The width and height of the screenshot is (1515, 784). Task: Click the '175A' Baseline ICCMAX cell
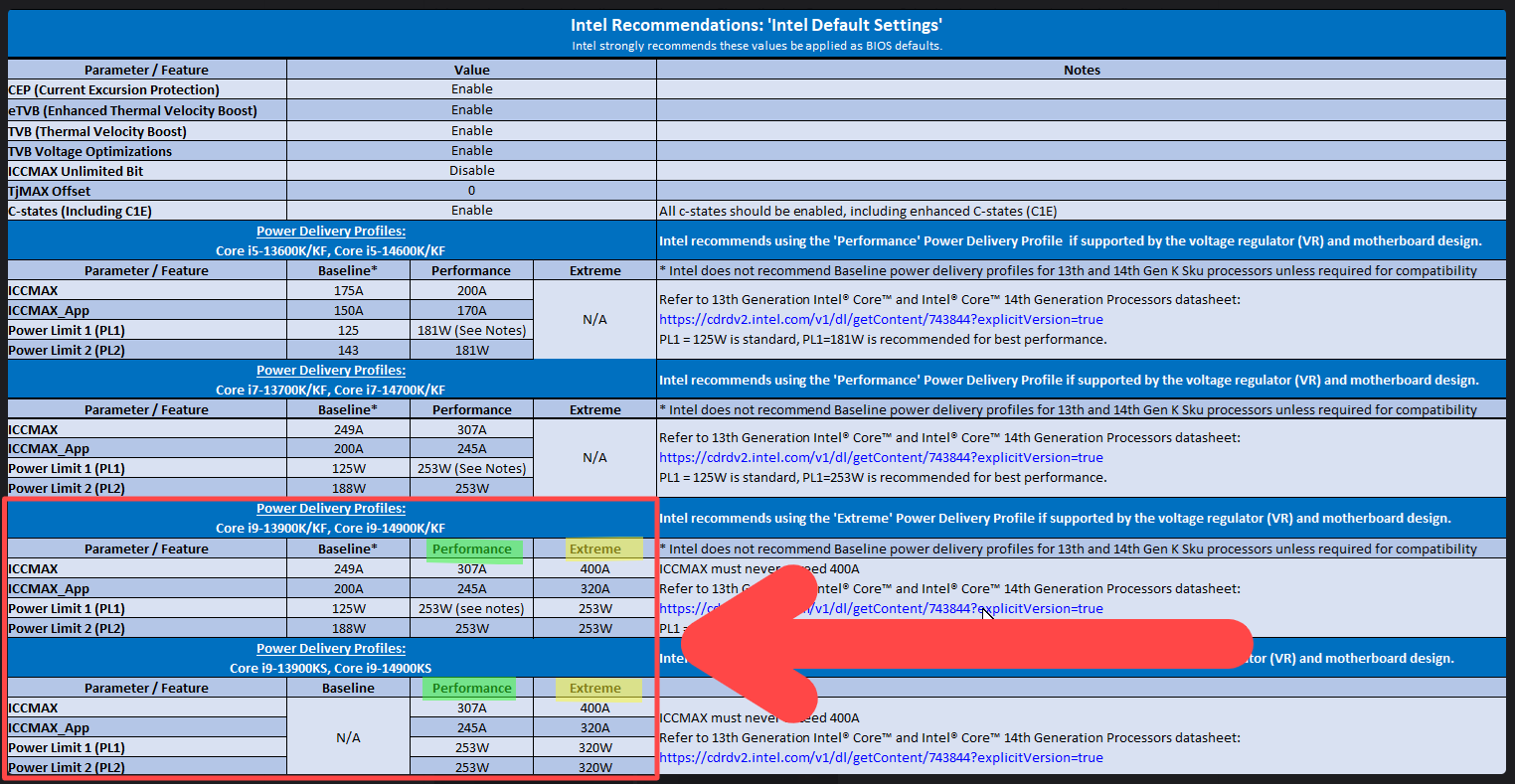pyautogui.click(x=348, y=290)
